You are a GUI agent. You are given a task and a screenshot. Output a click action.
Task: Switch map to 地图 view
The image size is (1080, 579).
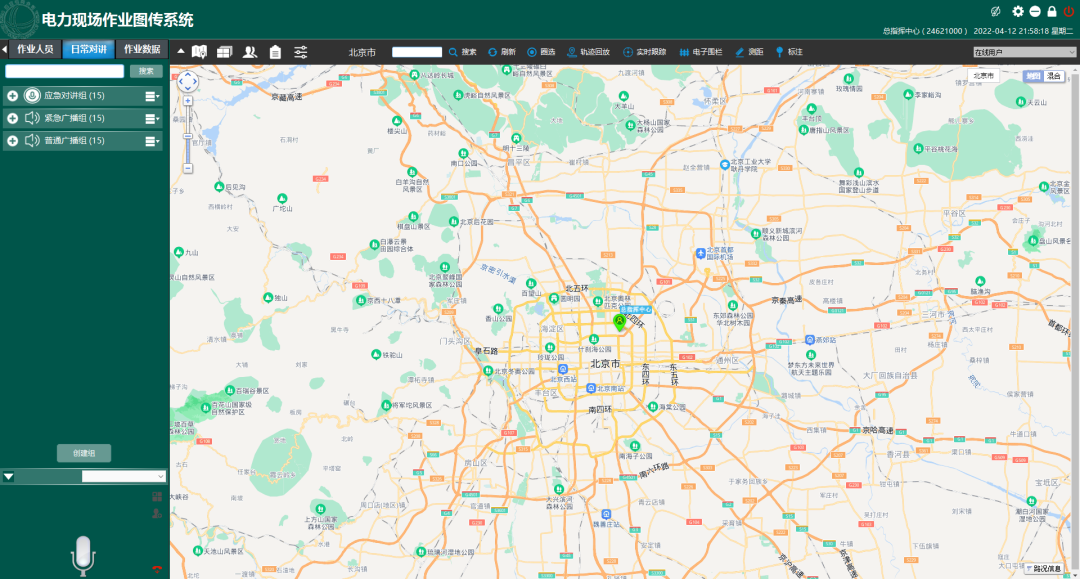click(1032, 76)
